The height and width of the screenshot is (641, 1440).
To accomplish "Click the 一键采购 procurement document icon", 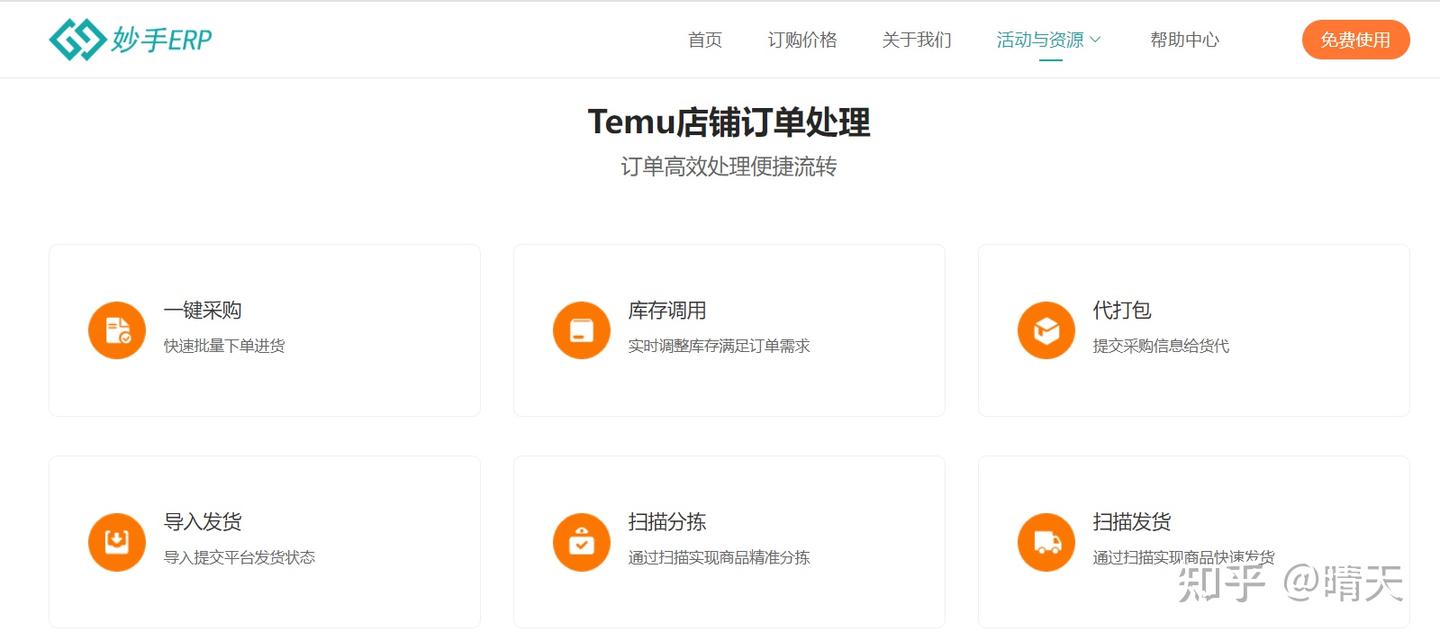I will tap(117, 330).
